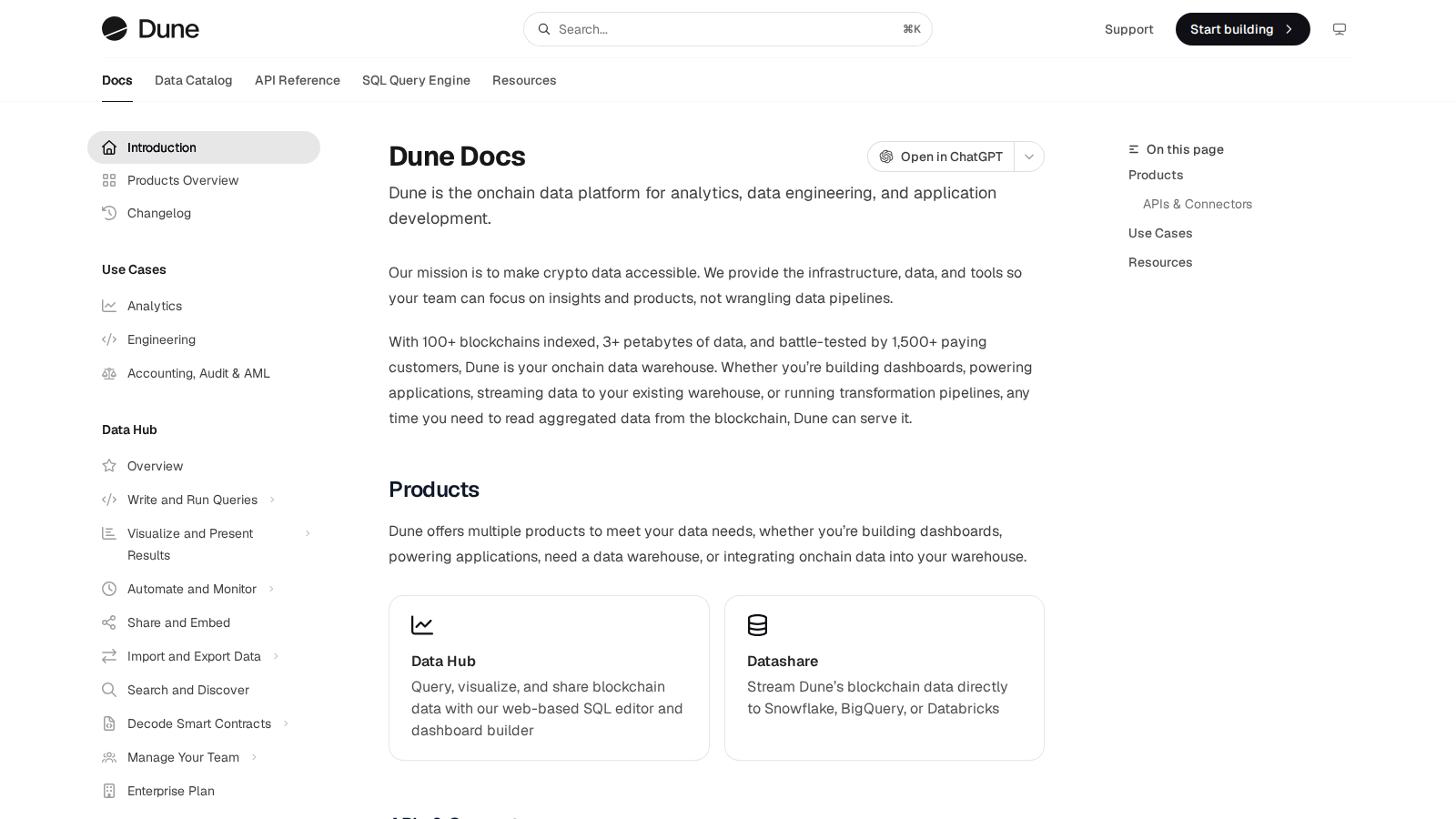
Task: Jump to Resources in On this page
Action: (x=1160, y=262)
